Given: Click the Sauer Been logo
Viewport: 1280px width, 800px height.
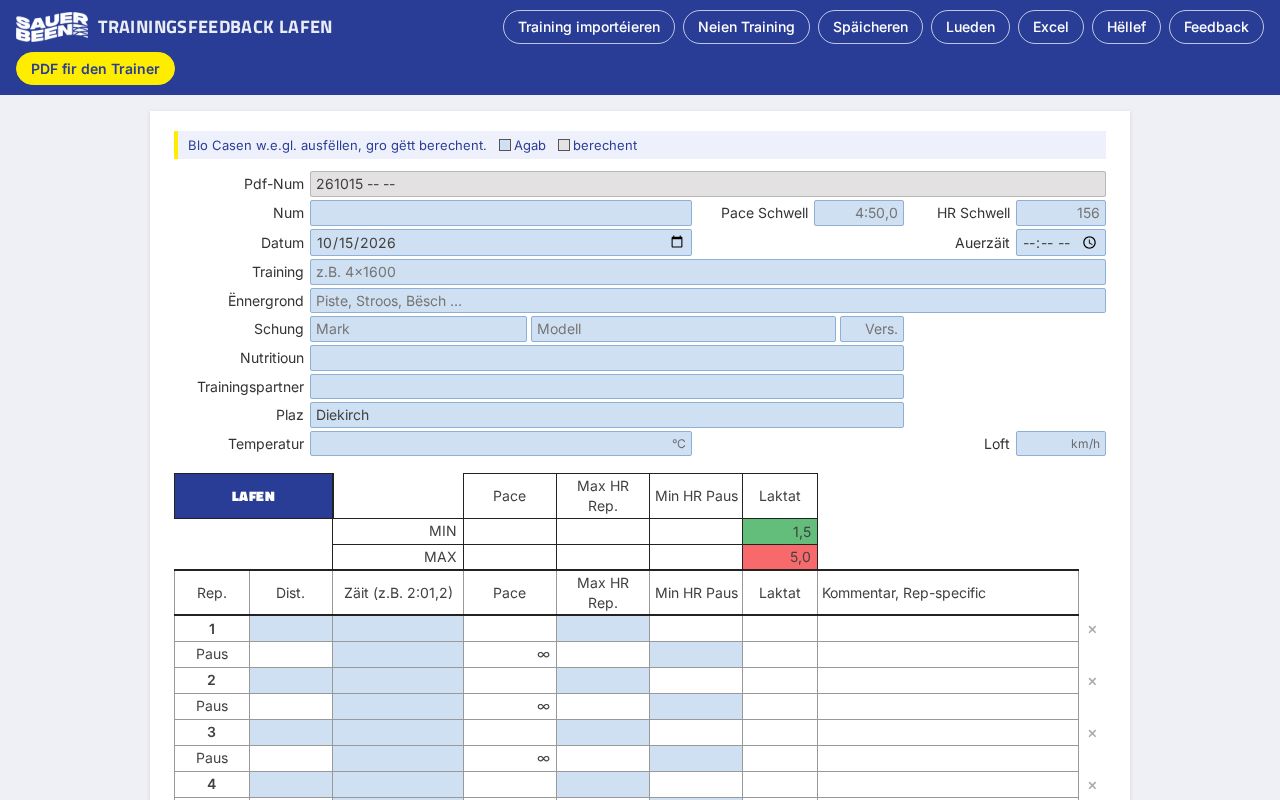Looking at the screenshot, I should tap(52, 27).
